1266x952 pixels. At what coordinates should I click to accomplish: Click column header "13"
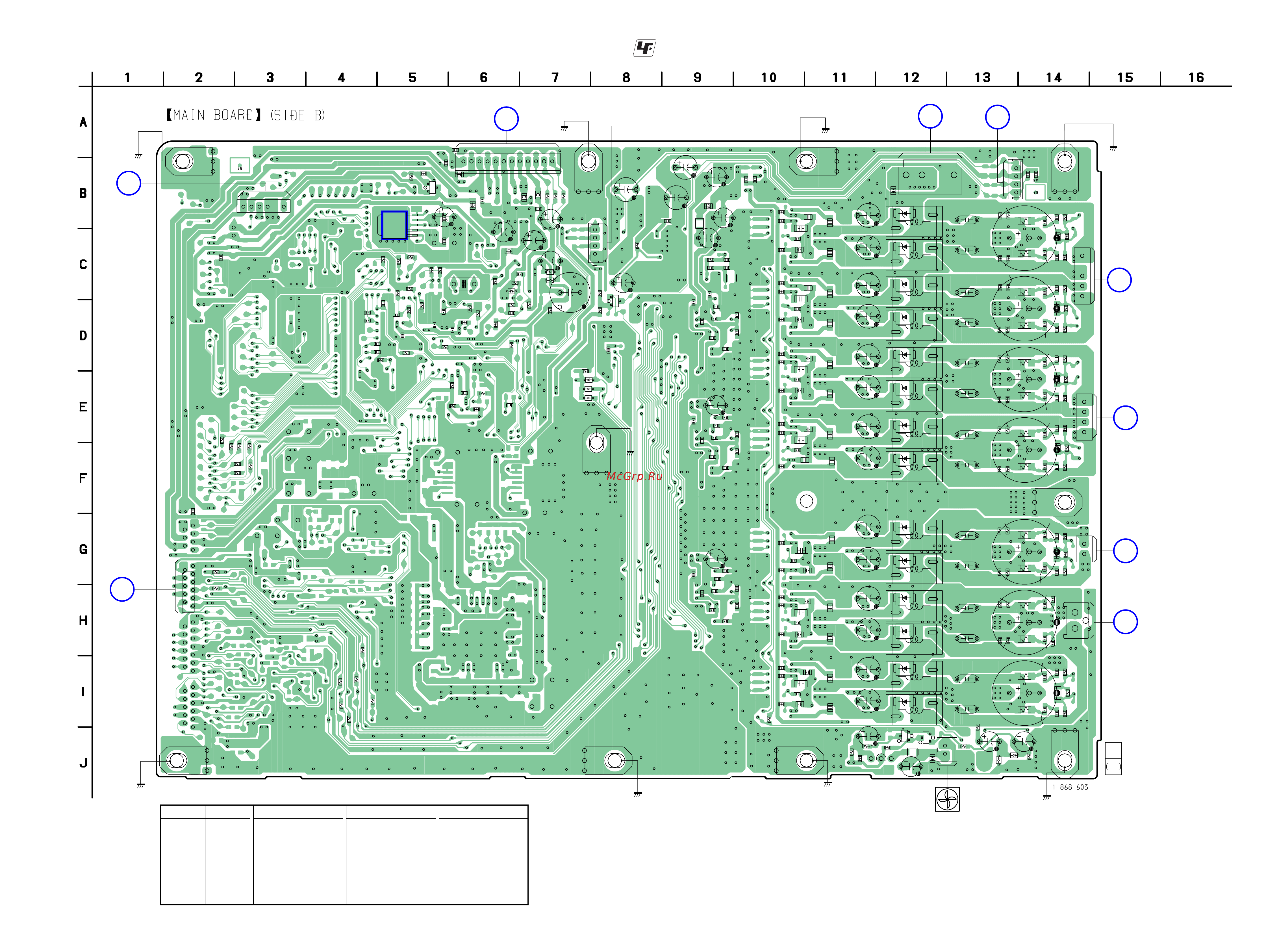click(983, 77)
